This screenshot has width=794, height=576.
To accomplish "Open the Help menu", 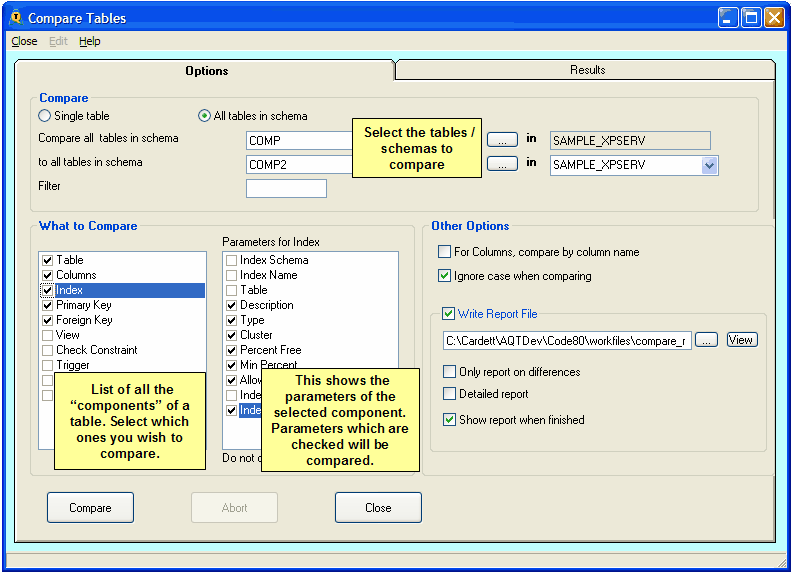I will 90,41.
